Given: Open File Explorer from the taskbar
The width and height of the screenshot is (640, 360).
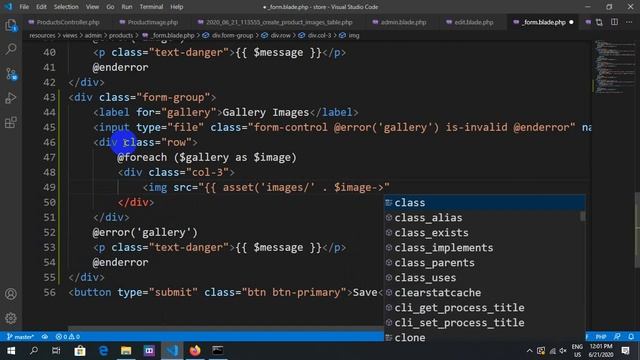Looking at the screenshot, I should [126, 351].
